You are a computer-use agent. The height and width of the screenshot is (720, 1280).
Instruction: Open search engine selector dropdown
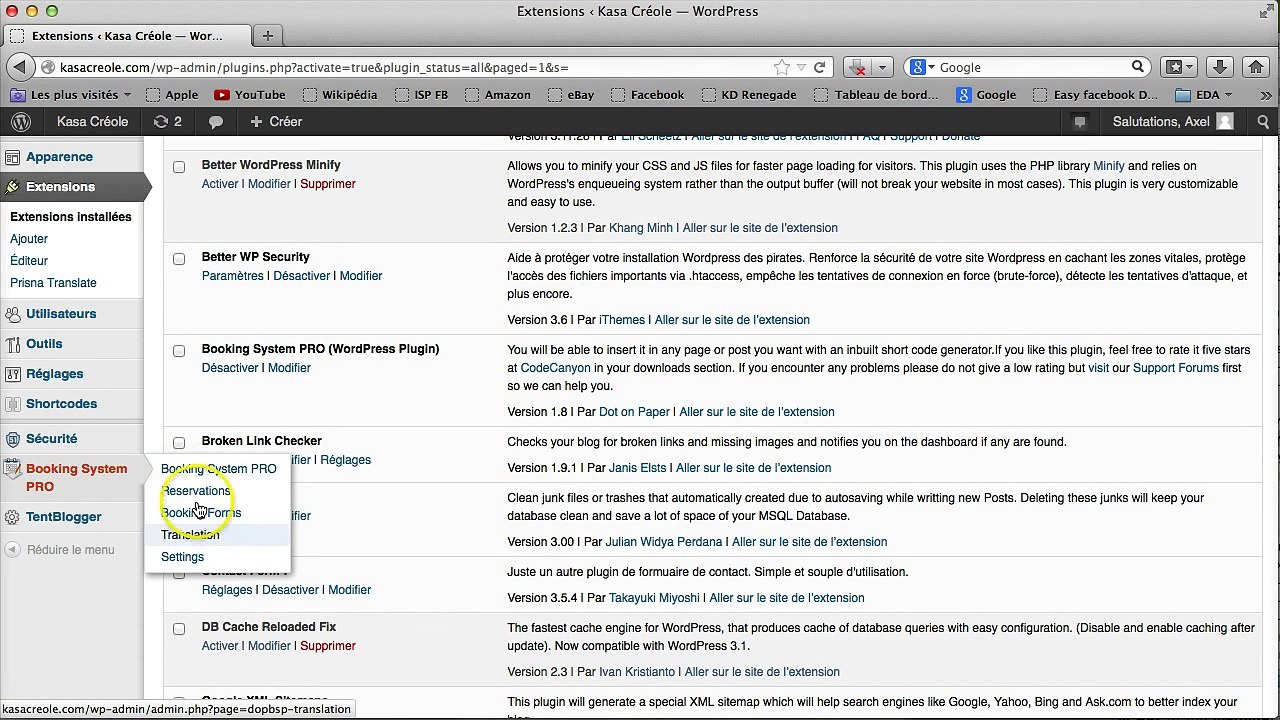coord(922,67)
